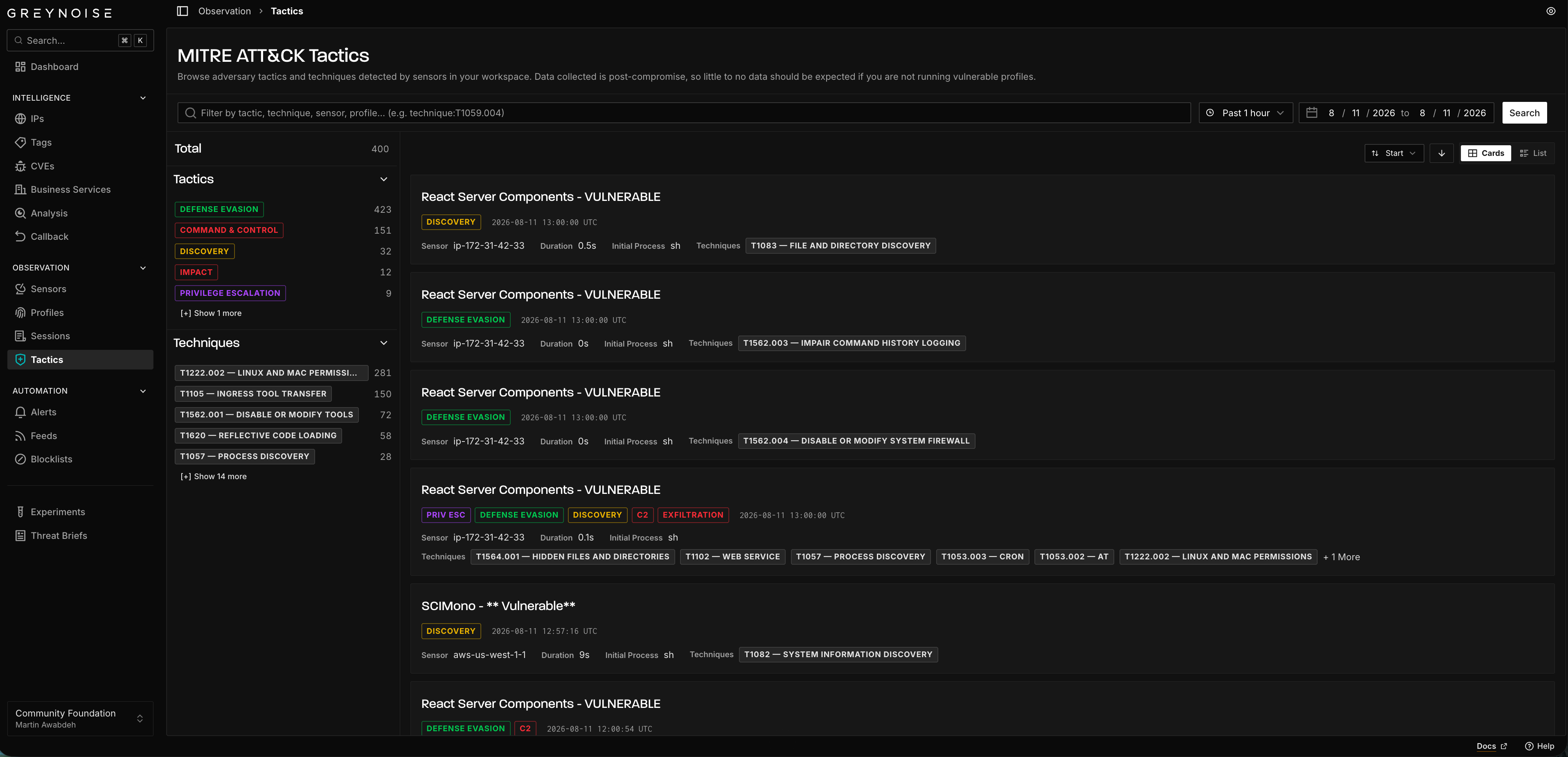Screen dimensions: 1568x757
Task: Filter by Privilege Escalation tactic
Action: pos(230,293)
